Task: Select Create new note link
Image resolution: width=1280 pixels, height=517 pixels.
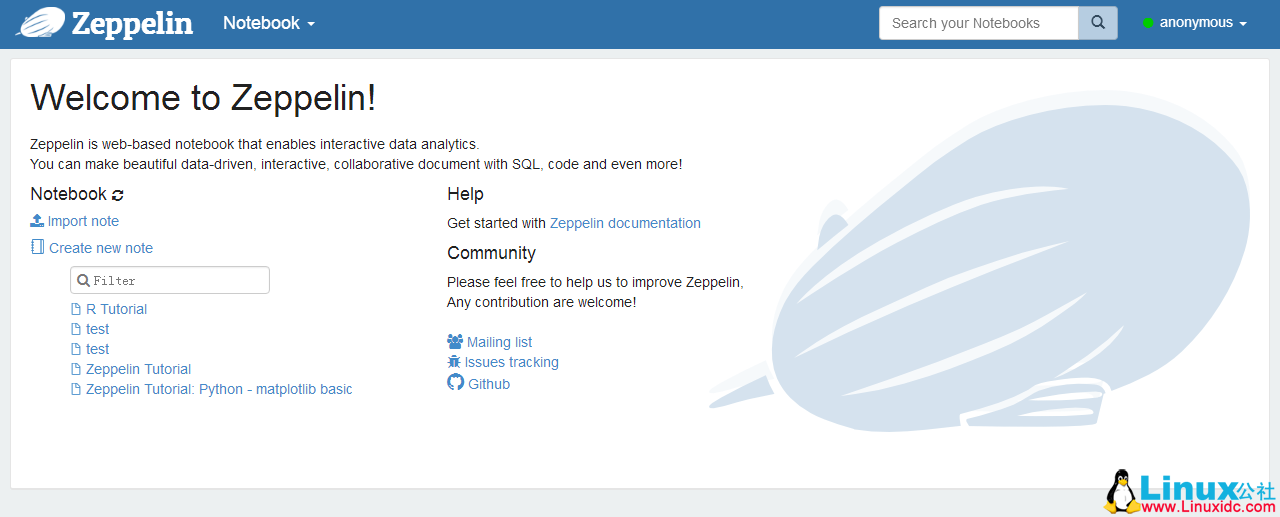Action: coord(101,248)
